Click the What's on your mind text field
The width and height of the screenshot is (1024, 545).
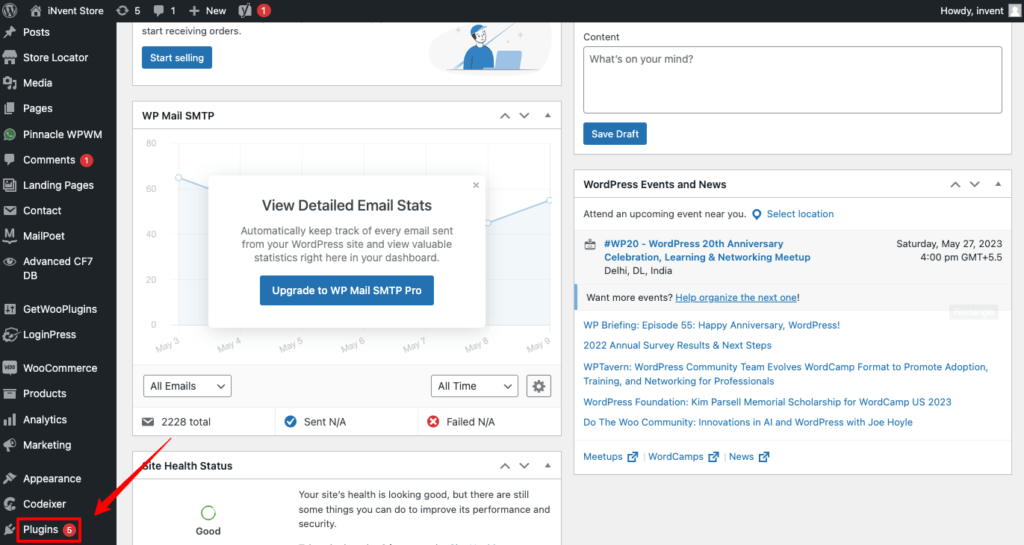[x=792, y=80]
